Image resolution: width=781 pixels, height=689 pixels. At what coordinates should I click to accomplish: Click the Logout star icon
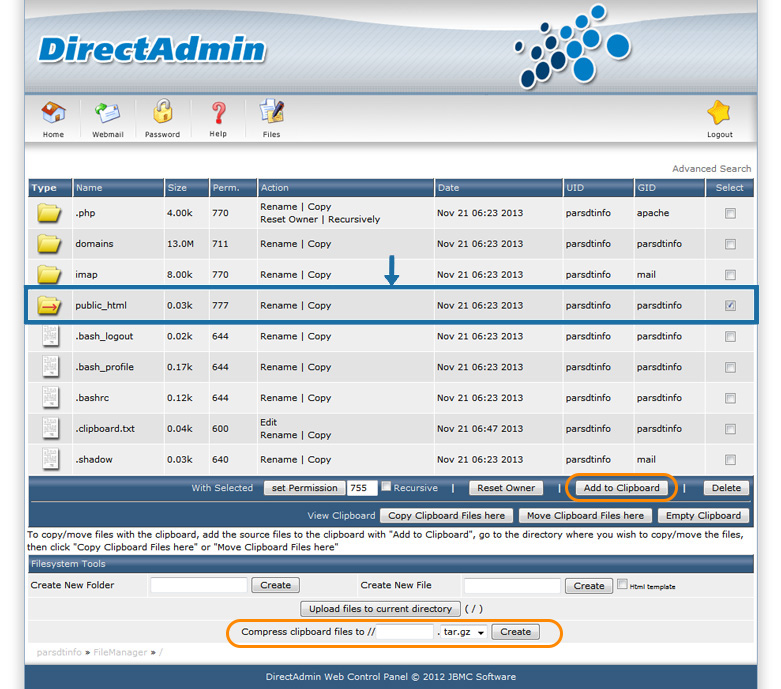pos(719,112)
